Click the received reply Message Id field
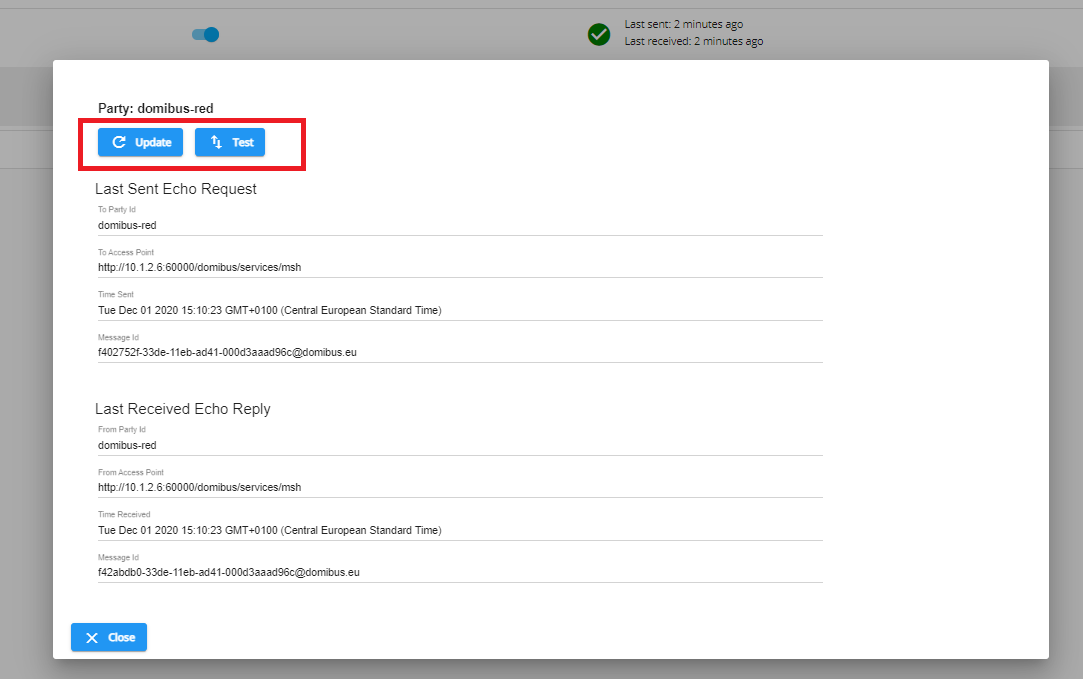 point(459,572)
